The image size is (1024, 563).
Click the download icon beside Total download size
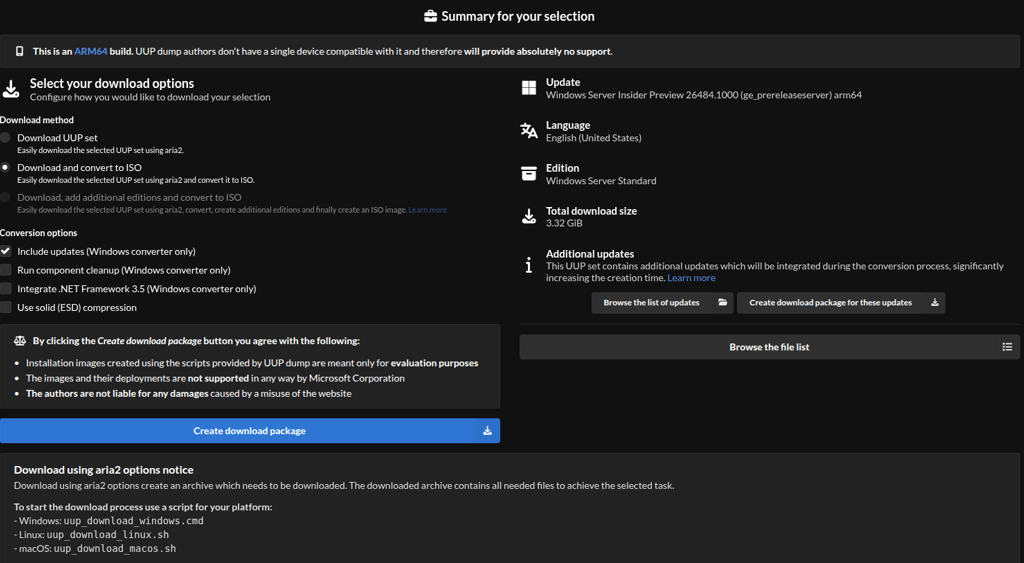529,217
